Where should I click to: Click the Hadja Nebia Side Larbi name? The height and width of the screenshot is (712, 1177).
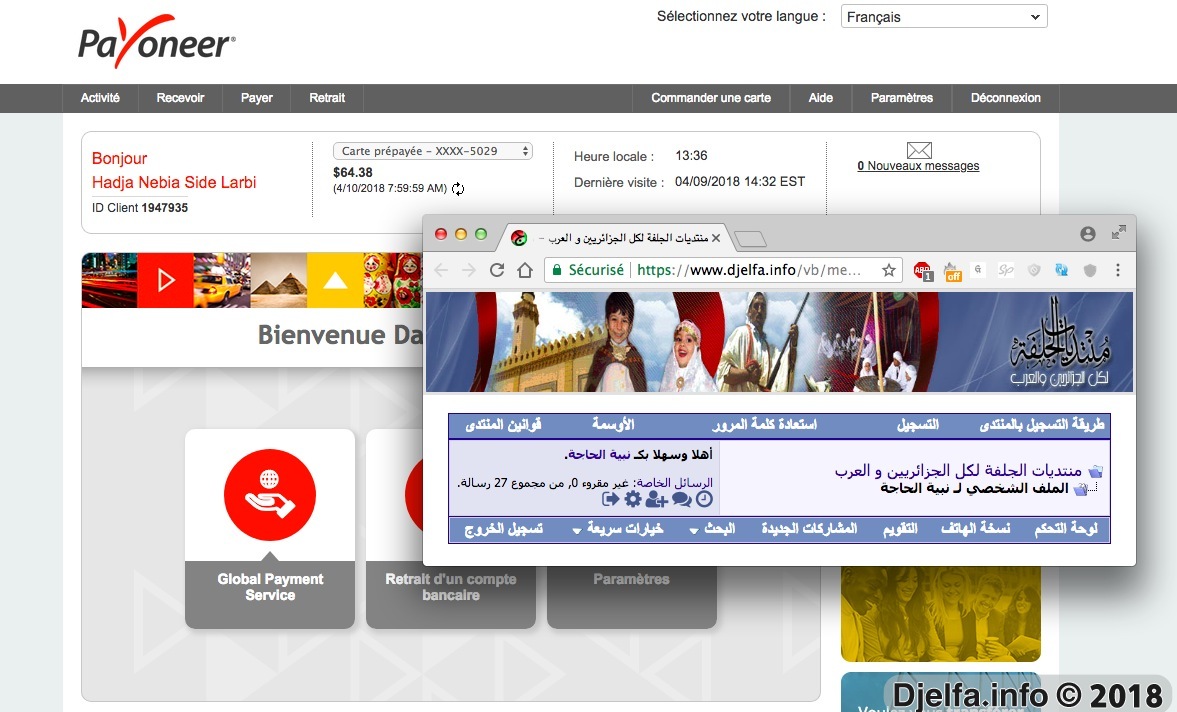174,182
